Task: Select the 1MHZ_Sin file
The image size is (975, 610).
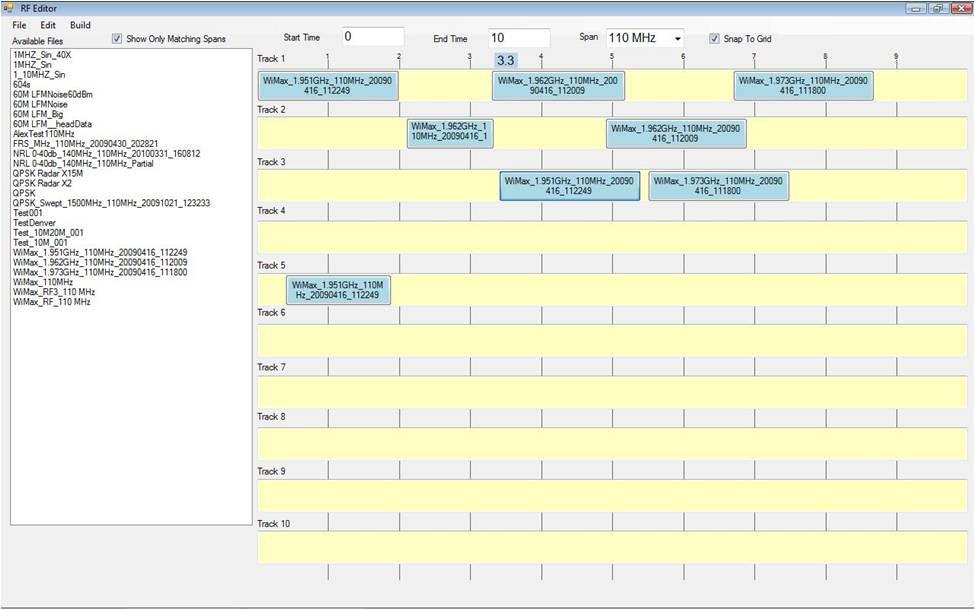Action: (x=32, y=65)
